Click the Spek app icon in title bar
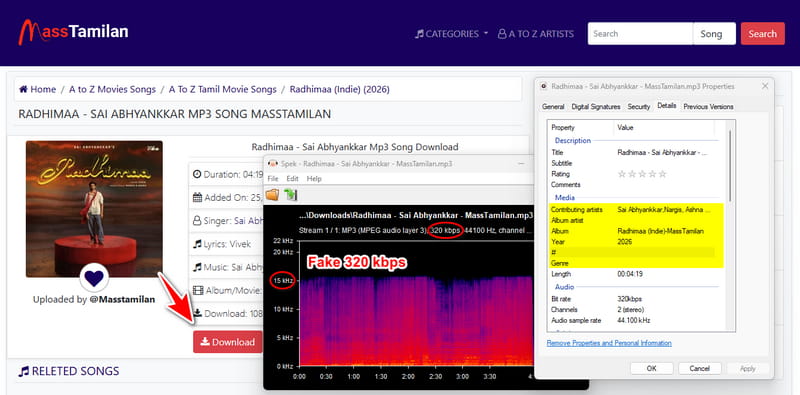800x395 pixels. point(272,163)
